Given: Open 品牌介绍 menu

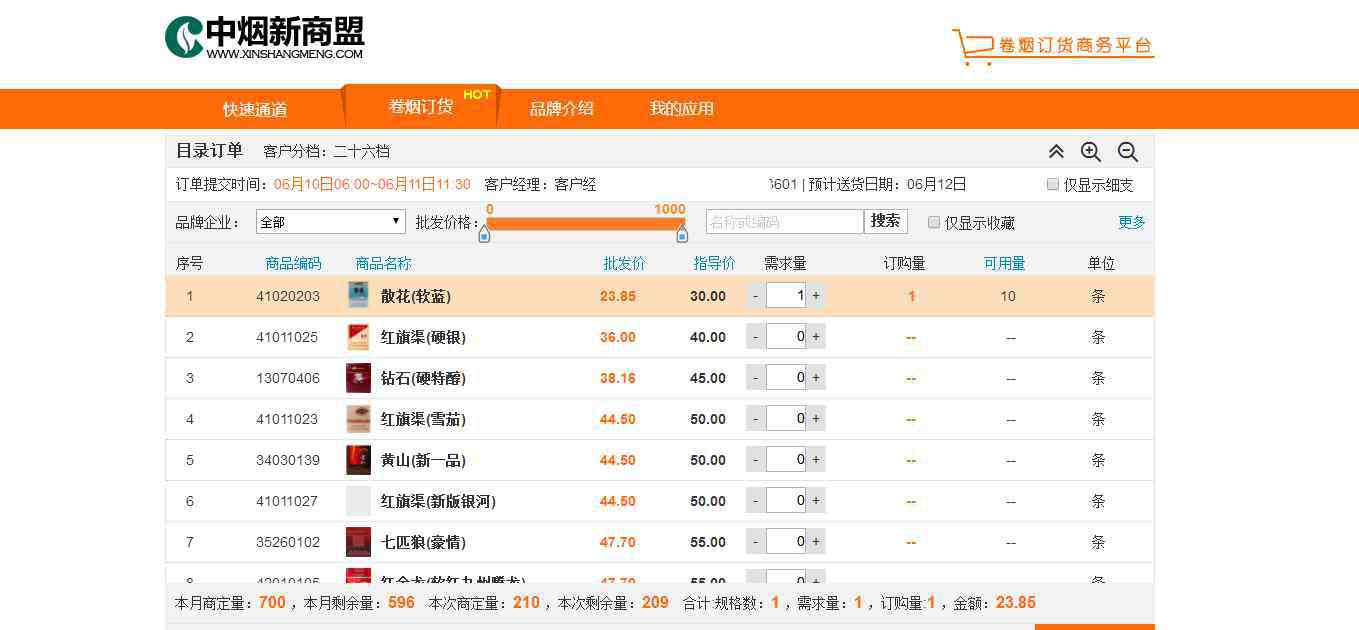Looking at the screenshot, I should tap(562, 108).
